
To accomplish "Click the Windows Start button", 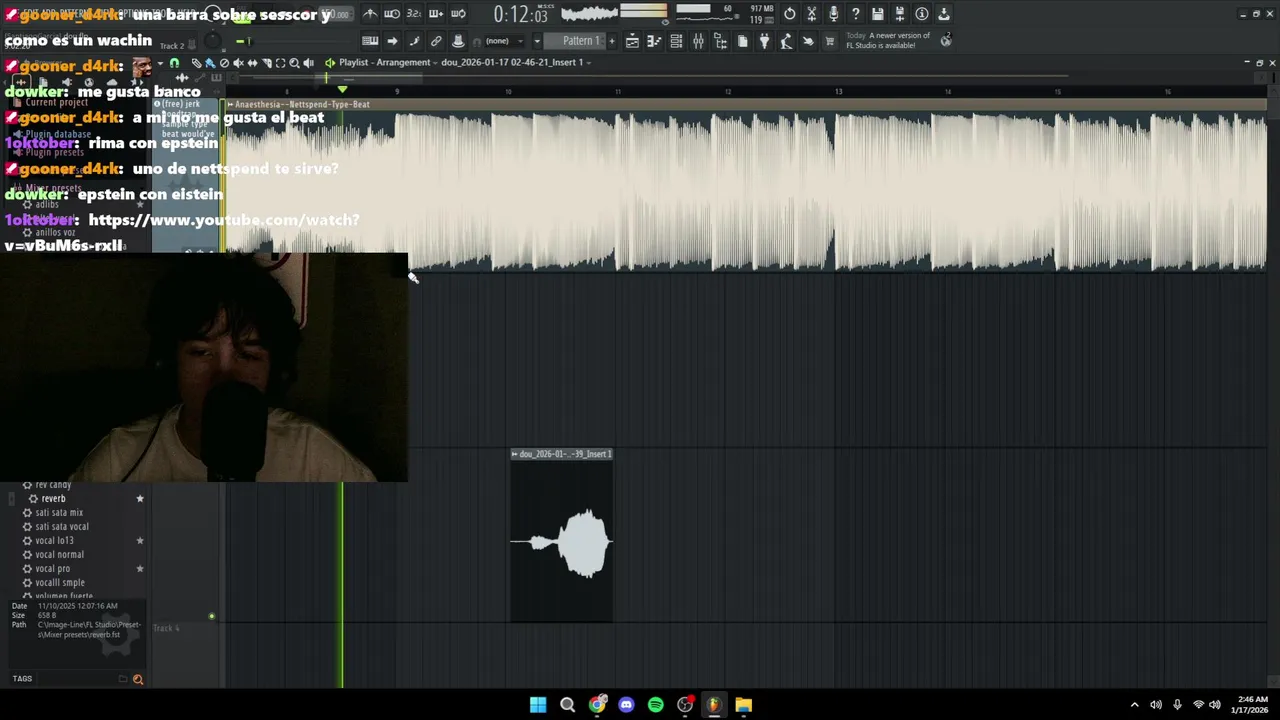I will tap(538, 705).
